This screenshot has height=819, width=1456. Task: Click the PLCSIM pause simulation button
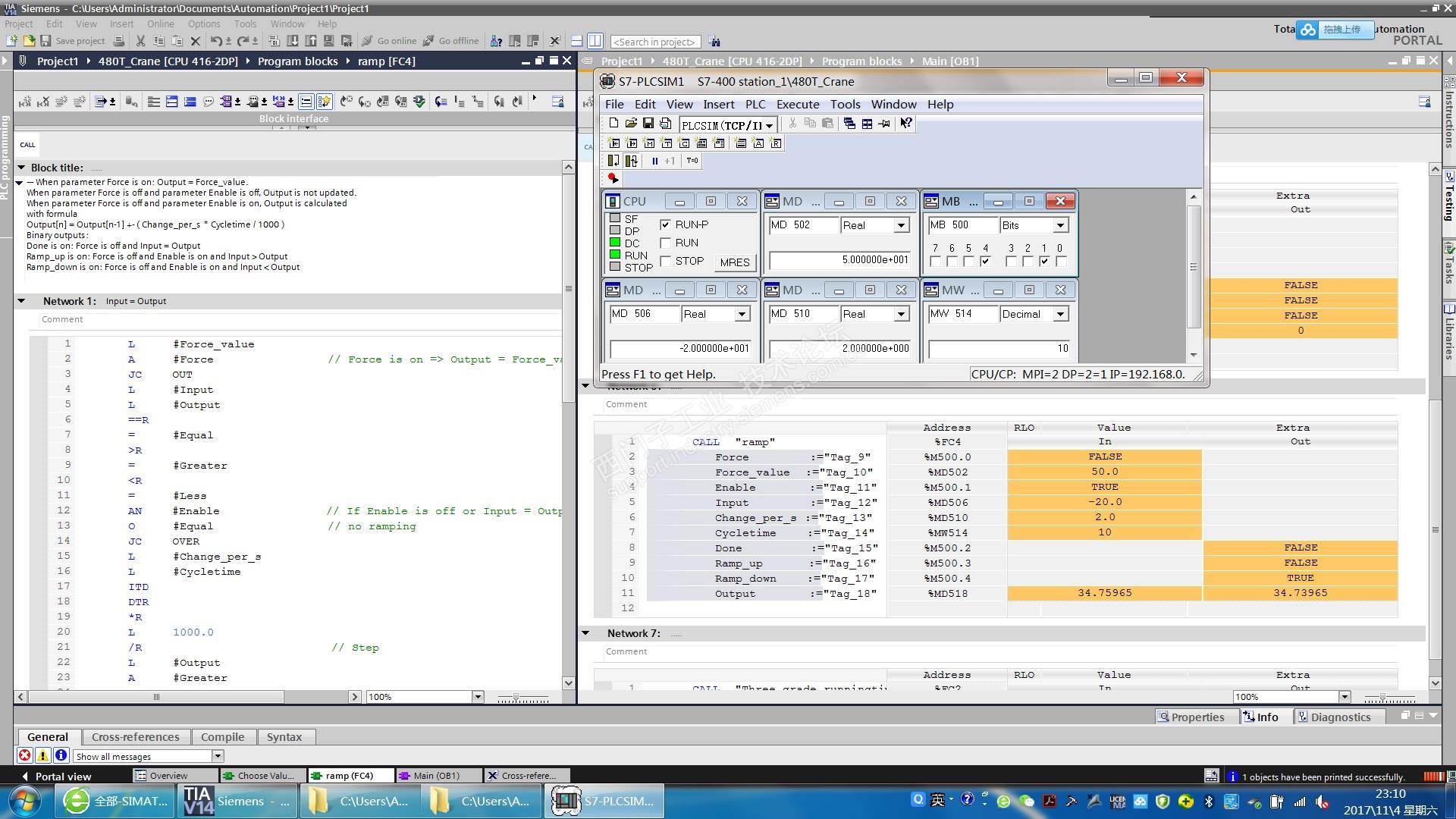click(x=654, y=161)
